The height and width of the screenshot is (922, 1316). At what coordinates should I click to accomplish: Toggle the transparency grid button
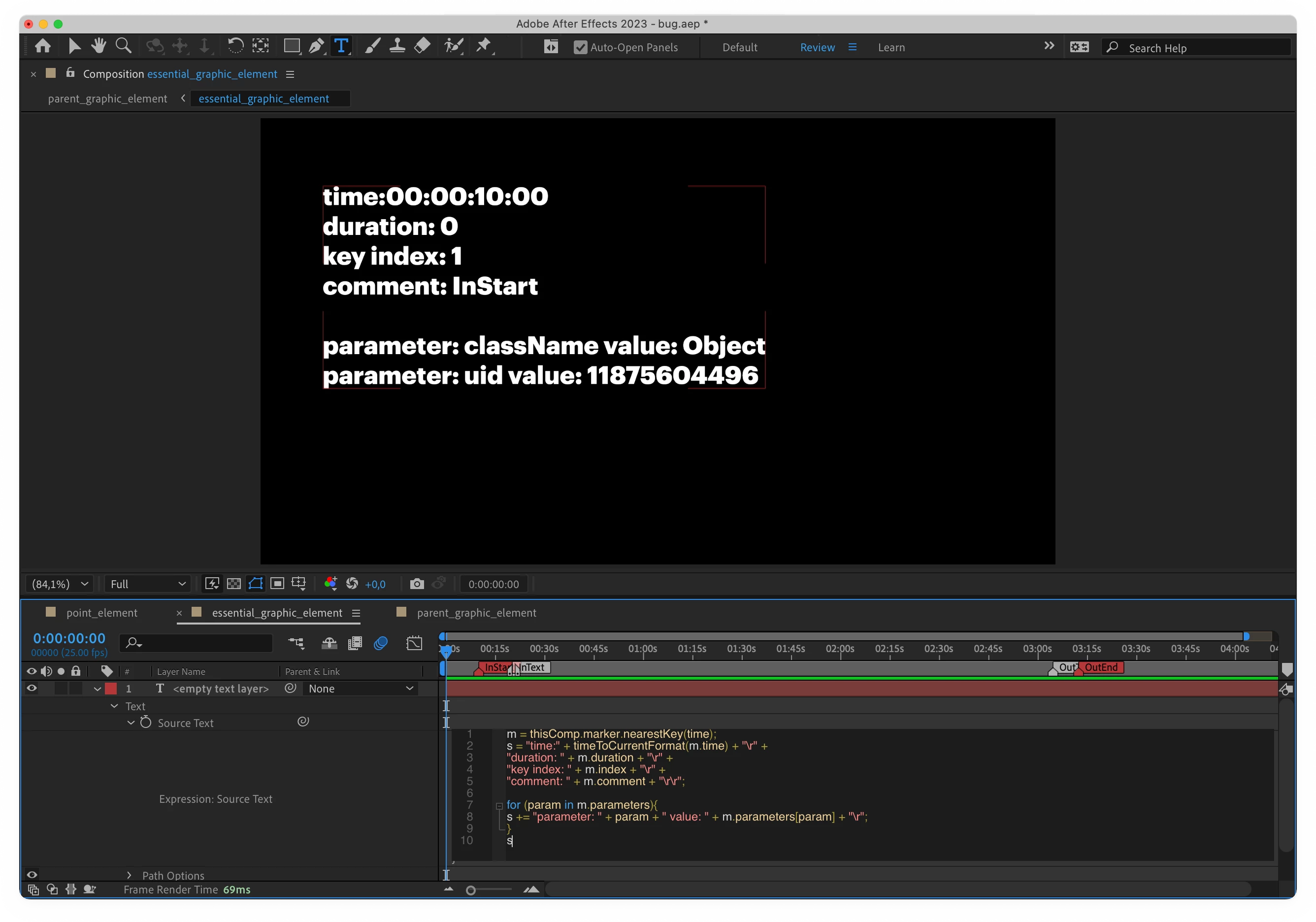(x=234, y=584)
